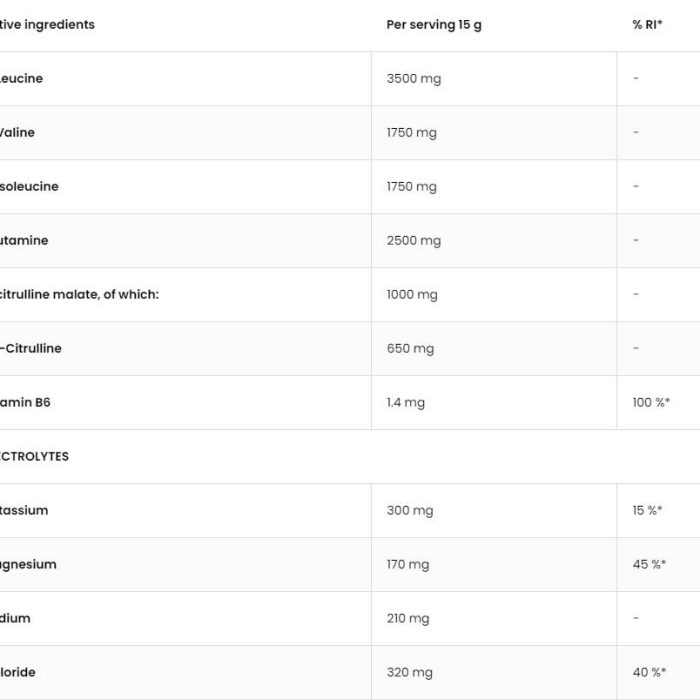This screenshot has height=700, width=700.
Task: Click the '% RI*' column header
Action: point(647,25)
